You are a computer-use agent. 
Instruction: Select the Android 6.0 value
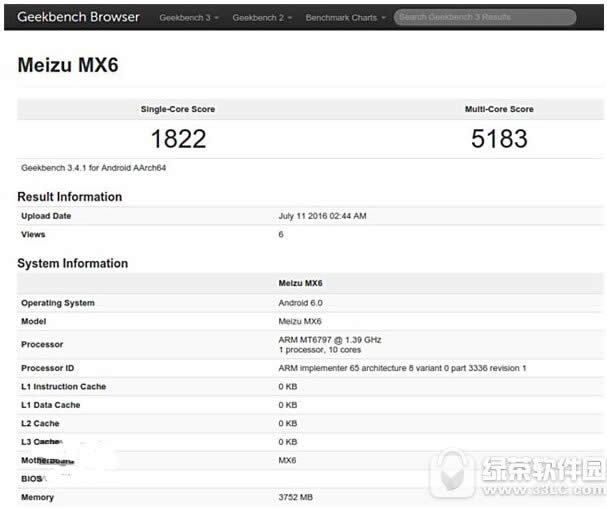[300, 303]
